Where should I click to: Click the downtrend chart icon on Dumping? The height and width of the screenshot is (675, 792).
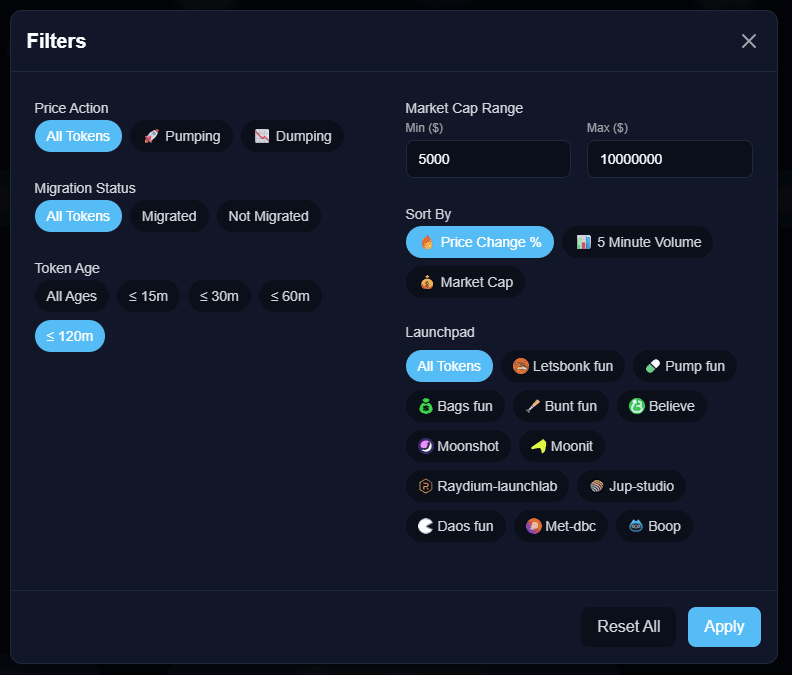262,136
